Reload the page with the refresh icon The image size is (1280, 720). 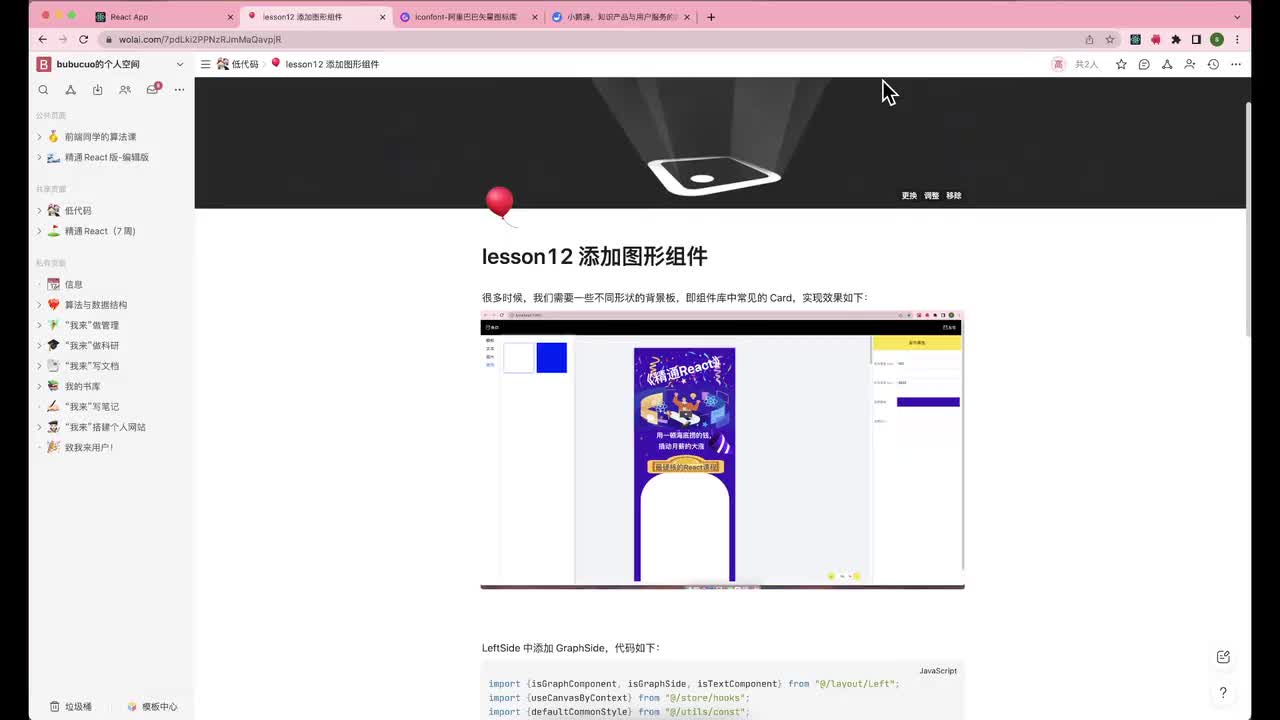click(x=83, y=39)
